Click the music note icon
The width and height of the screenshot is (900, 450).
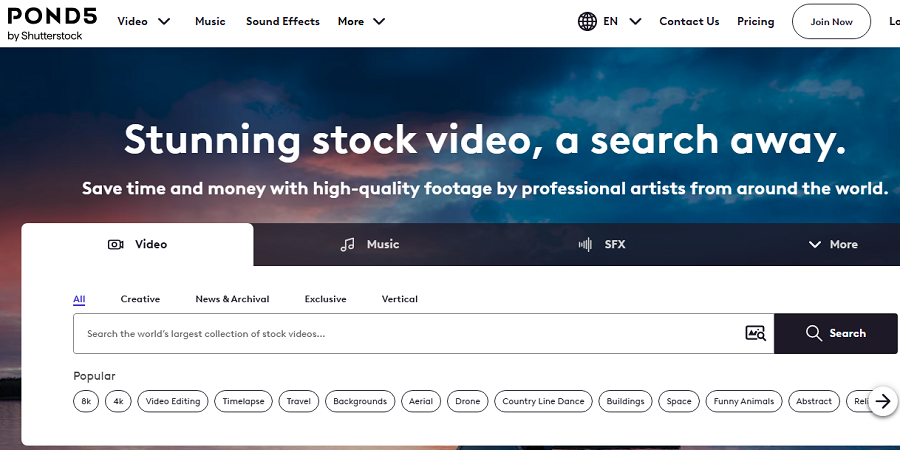(347, 245)
